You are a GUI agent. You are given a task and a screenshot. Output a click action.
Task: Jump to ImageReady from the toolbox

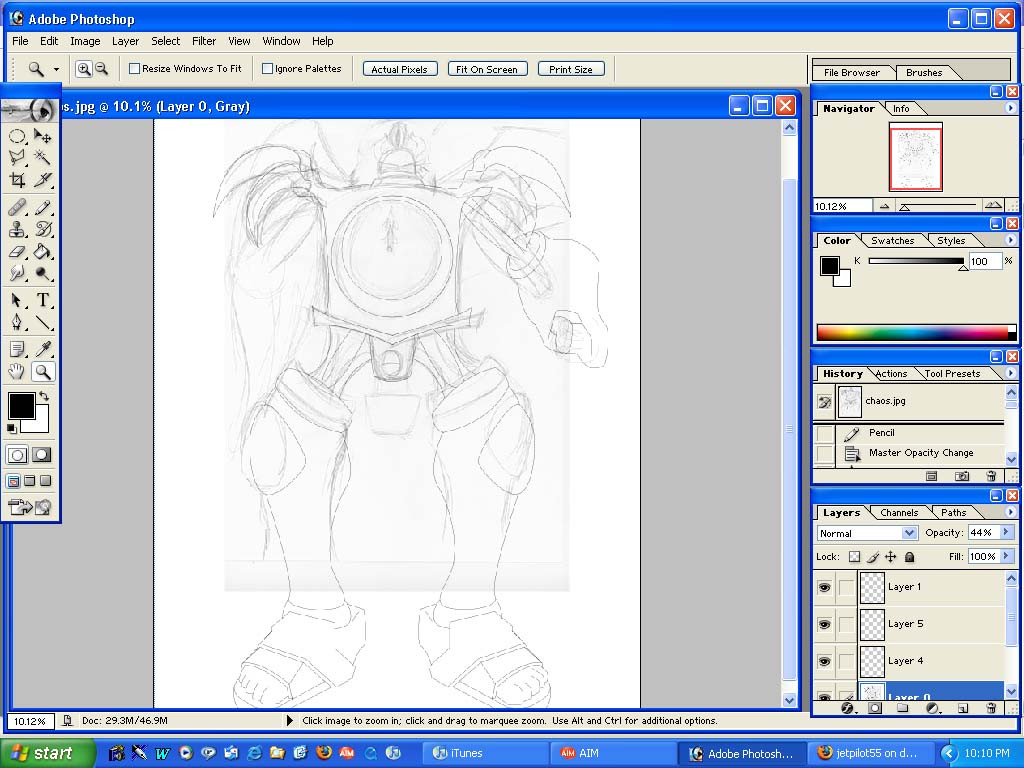[x=30, y=507]
